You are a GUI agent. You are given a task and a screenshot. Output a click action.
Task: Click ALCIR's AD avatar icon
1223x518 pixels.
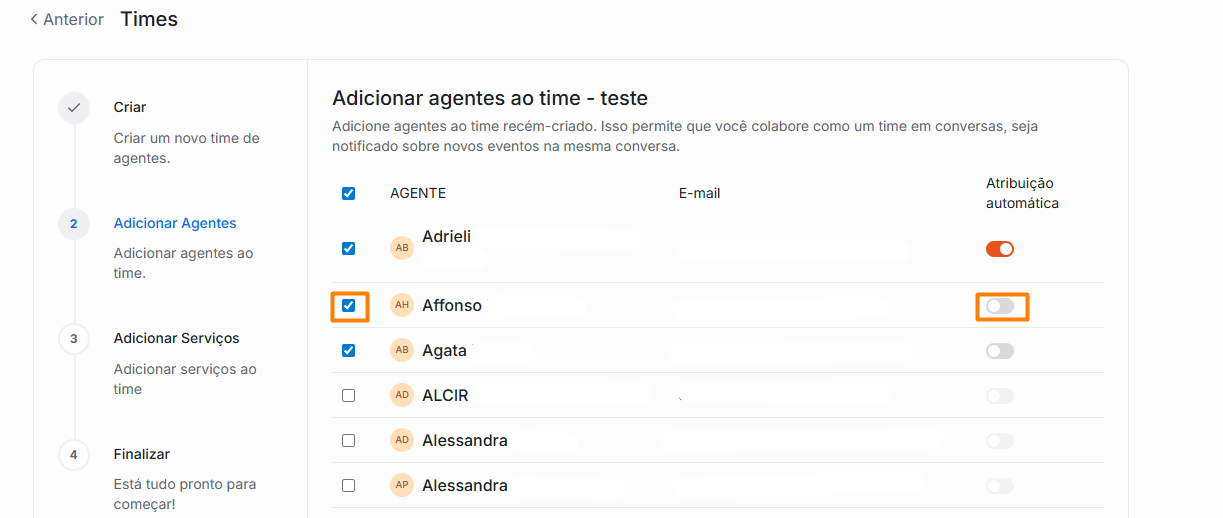tap(402, 395)
